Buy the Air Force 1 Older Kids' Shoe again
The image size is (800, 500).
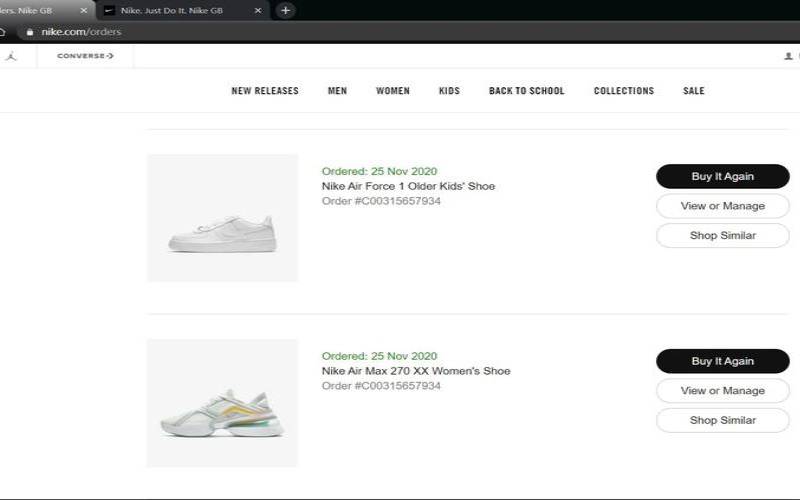pos(722,177)
